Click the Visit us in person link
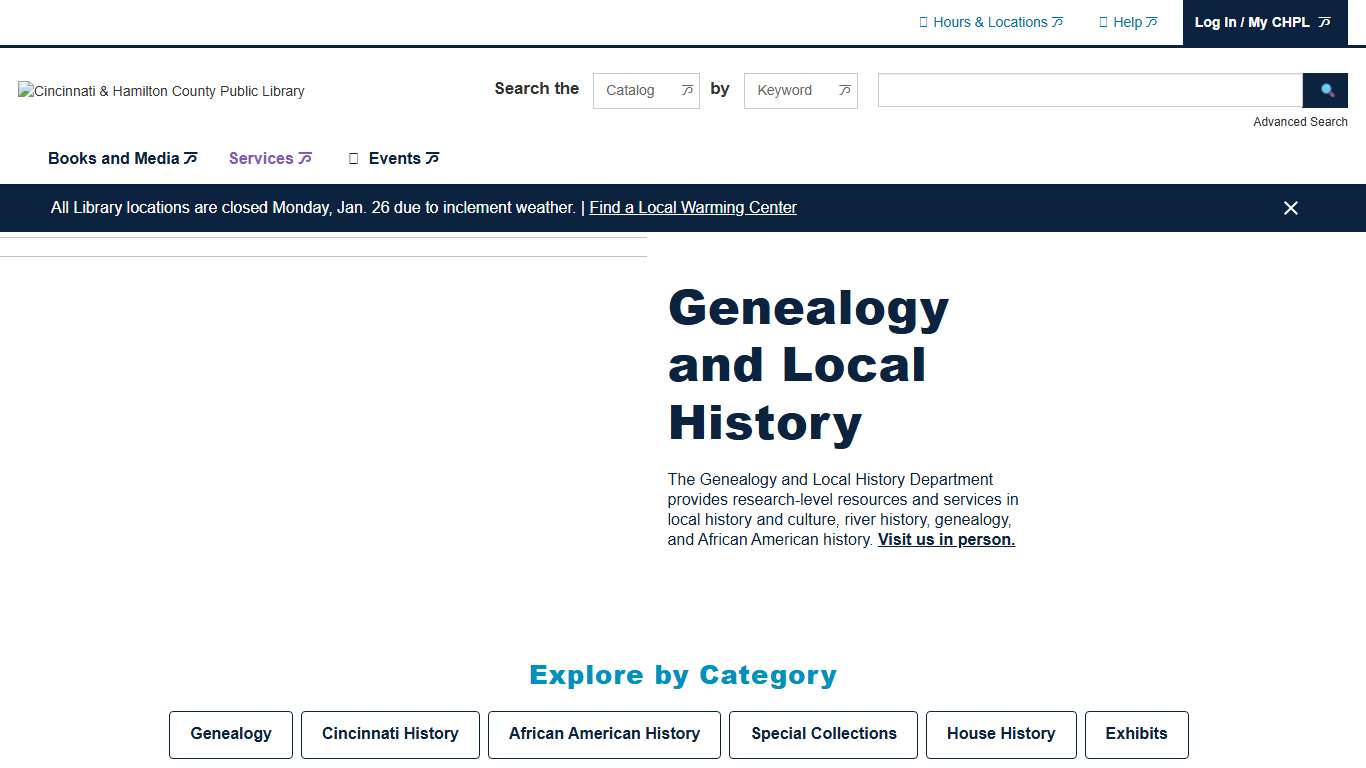Screen dimensions: 1366x768 tap(945, 539)
